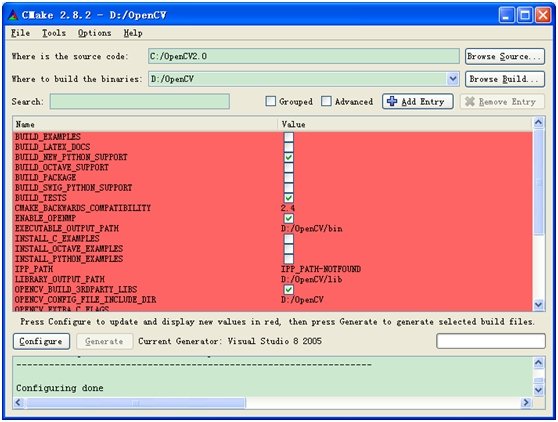Click the Browse Build button
Viewport: 558px width, 422px height.
[505, 79]
